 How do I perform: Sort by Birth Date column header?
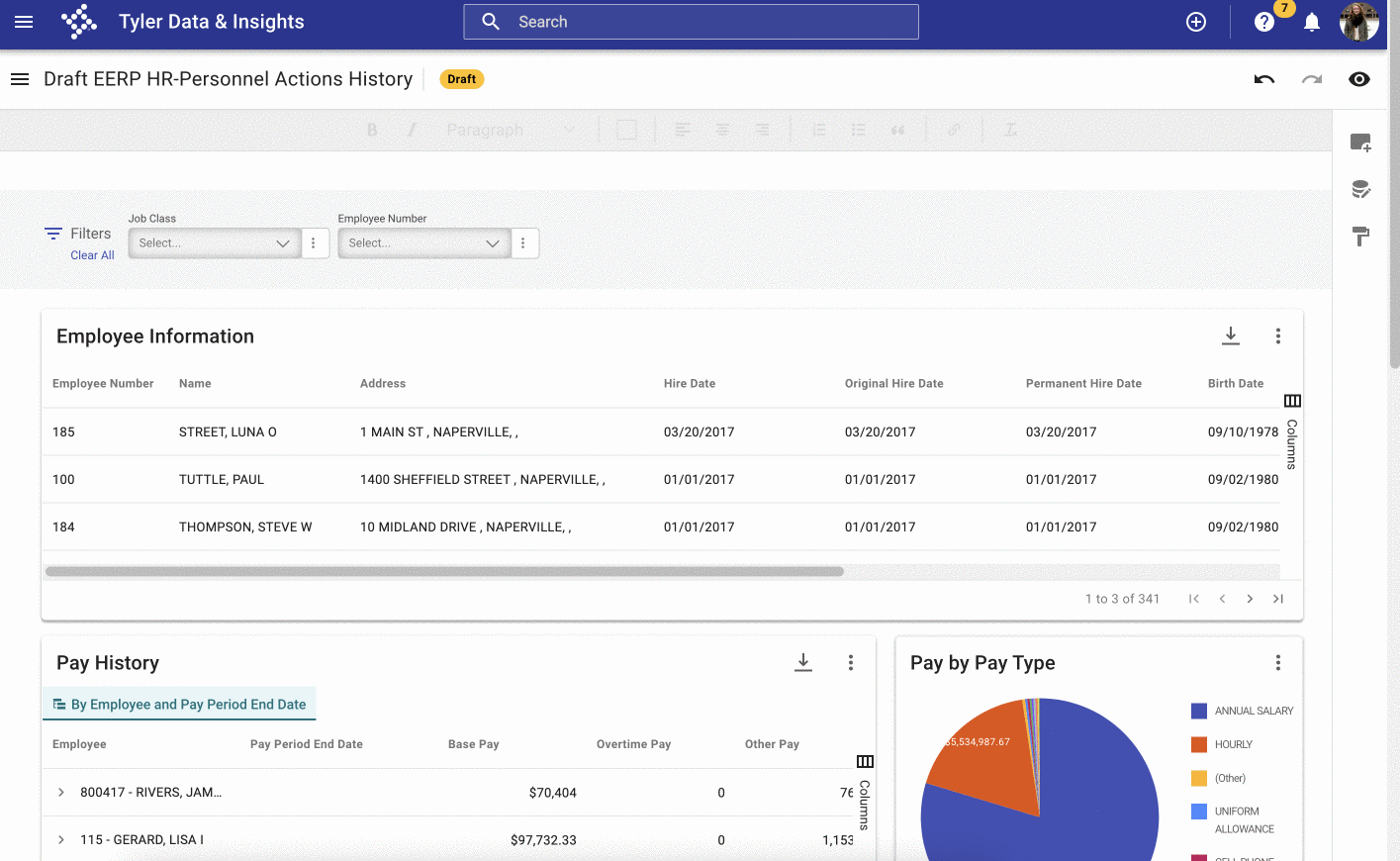[1236, 384]
